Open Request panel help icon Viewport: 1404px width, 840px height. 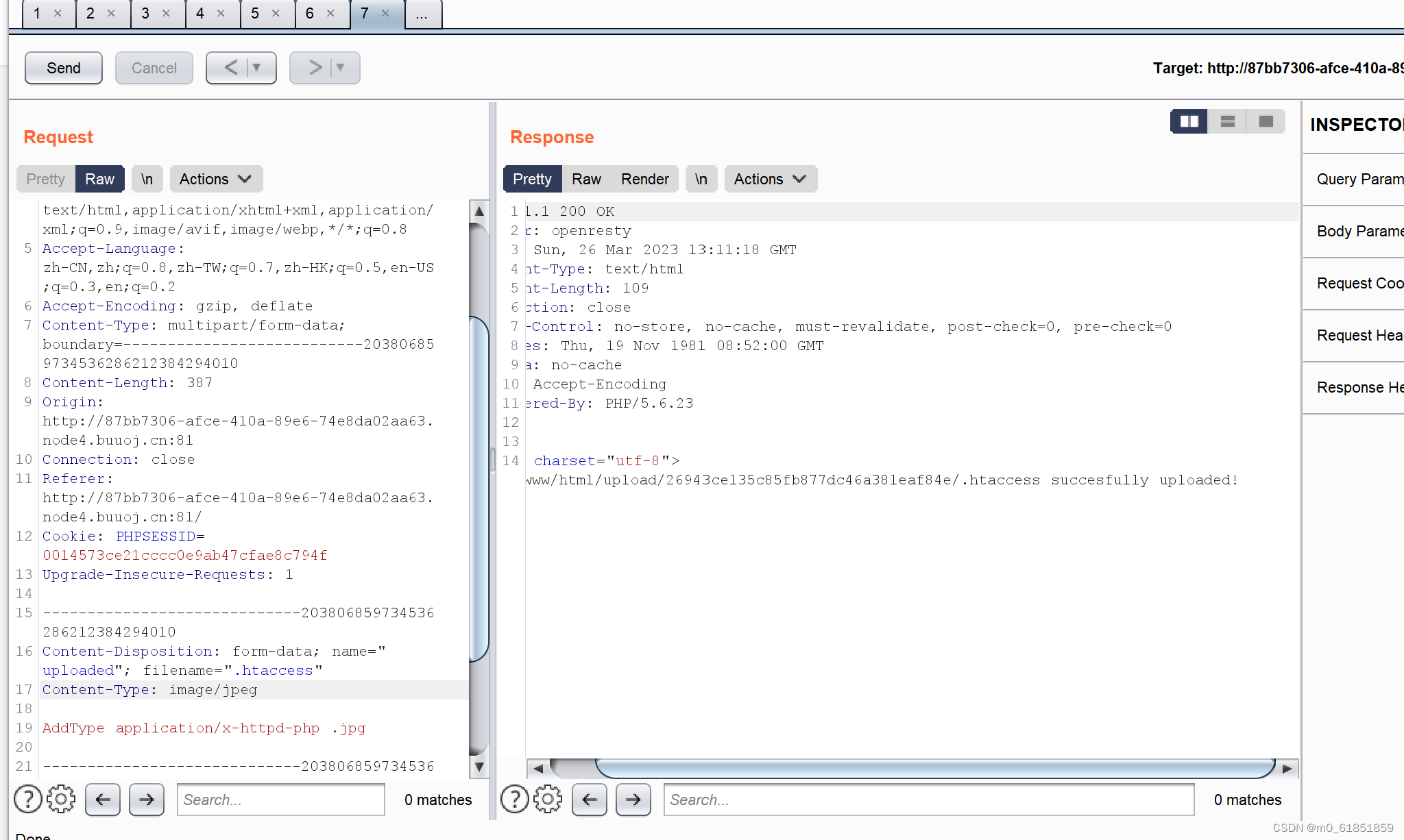(28, 799)
